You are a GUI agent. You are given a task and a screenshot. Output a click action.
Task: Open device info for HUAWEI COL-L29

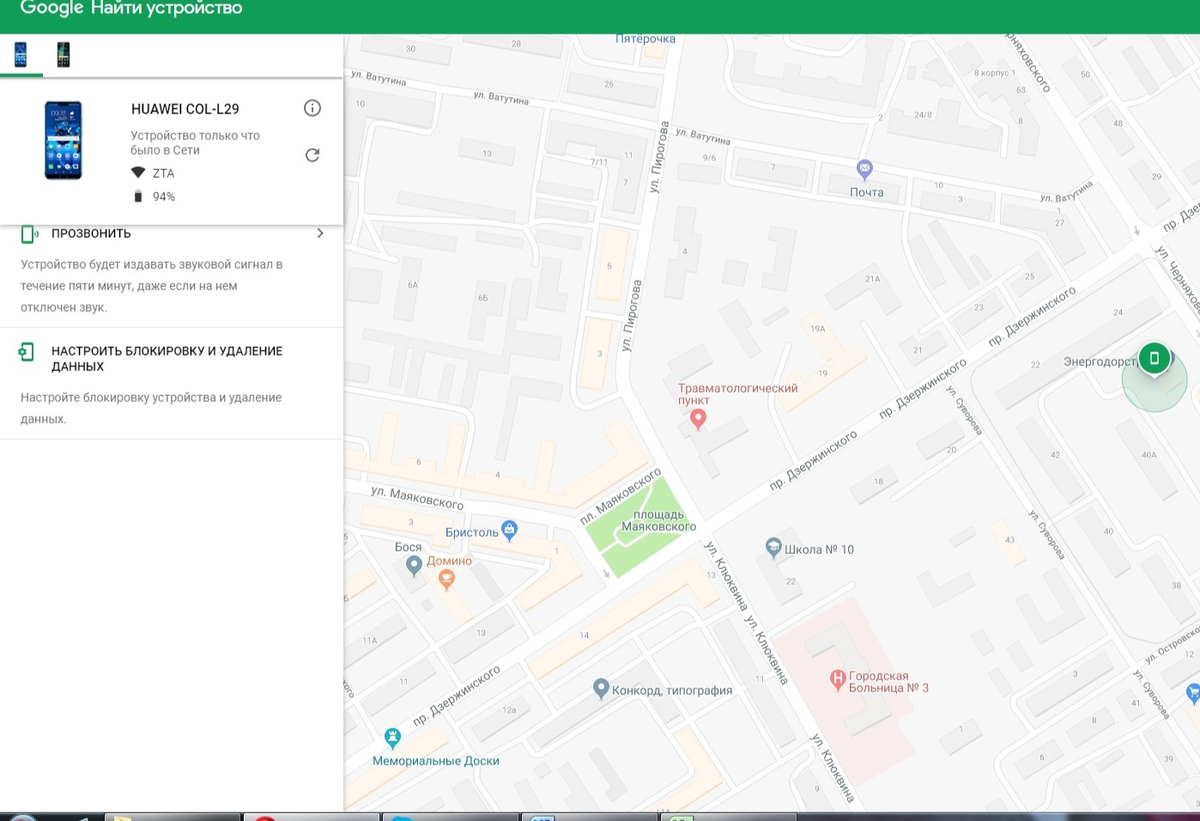click(312, 108)
